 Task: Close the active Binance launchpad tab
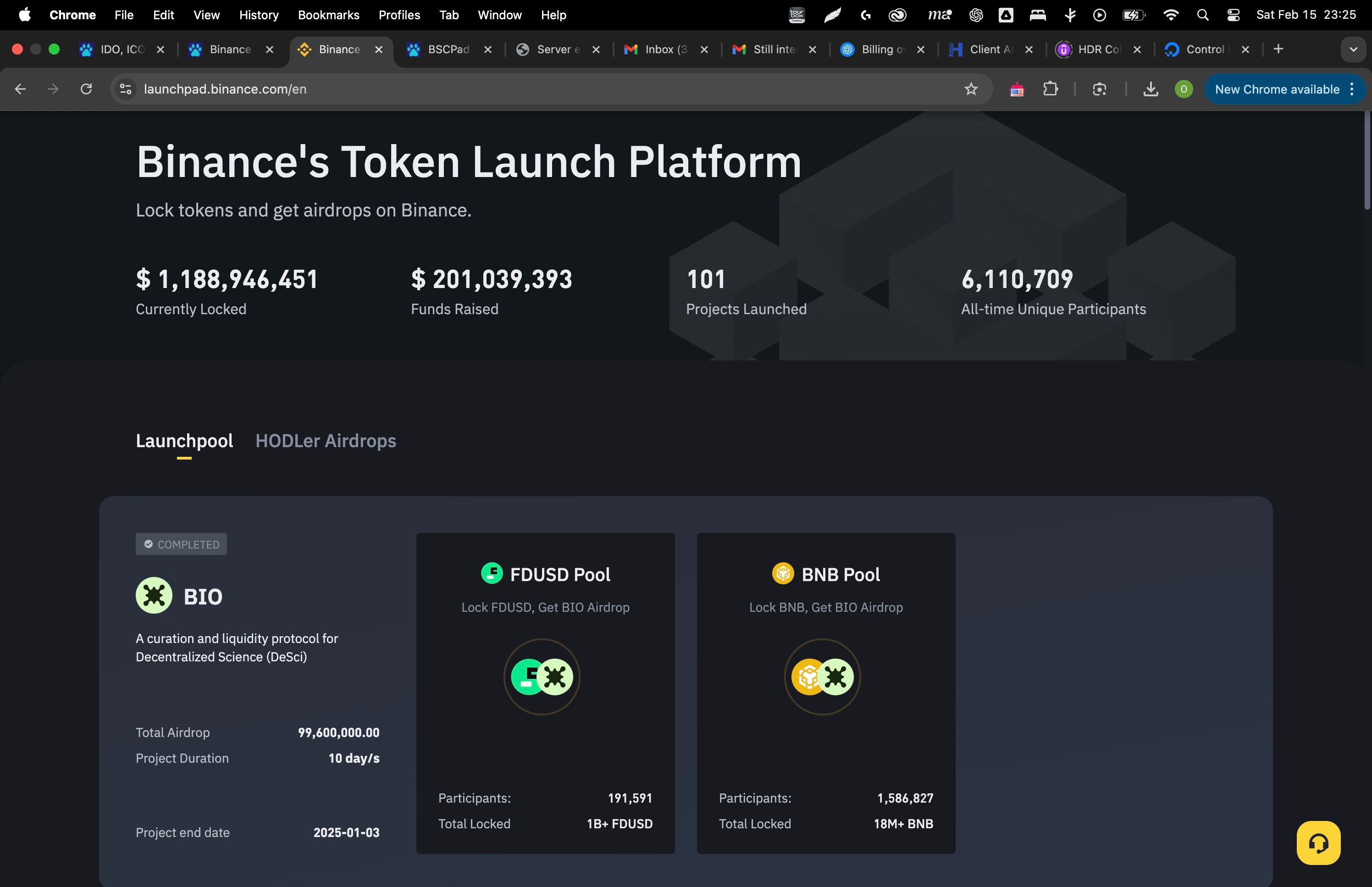(379, 50)
